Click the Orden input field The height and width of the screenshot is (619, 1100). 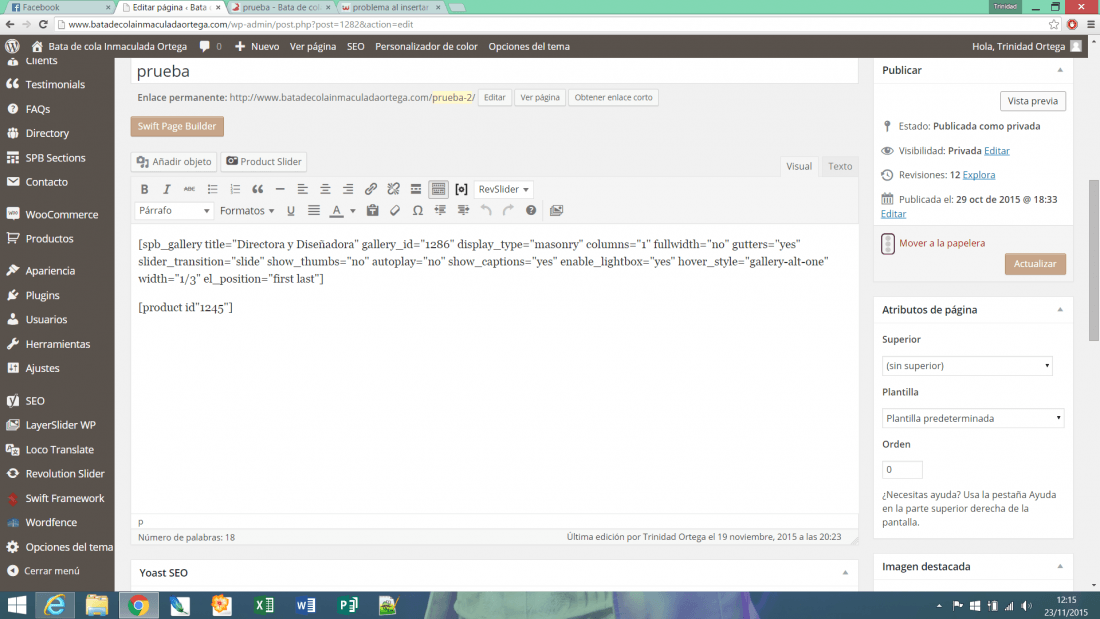click(901, 470)
